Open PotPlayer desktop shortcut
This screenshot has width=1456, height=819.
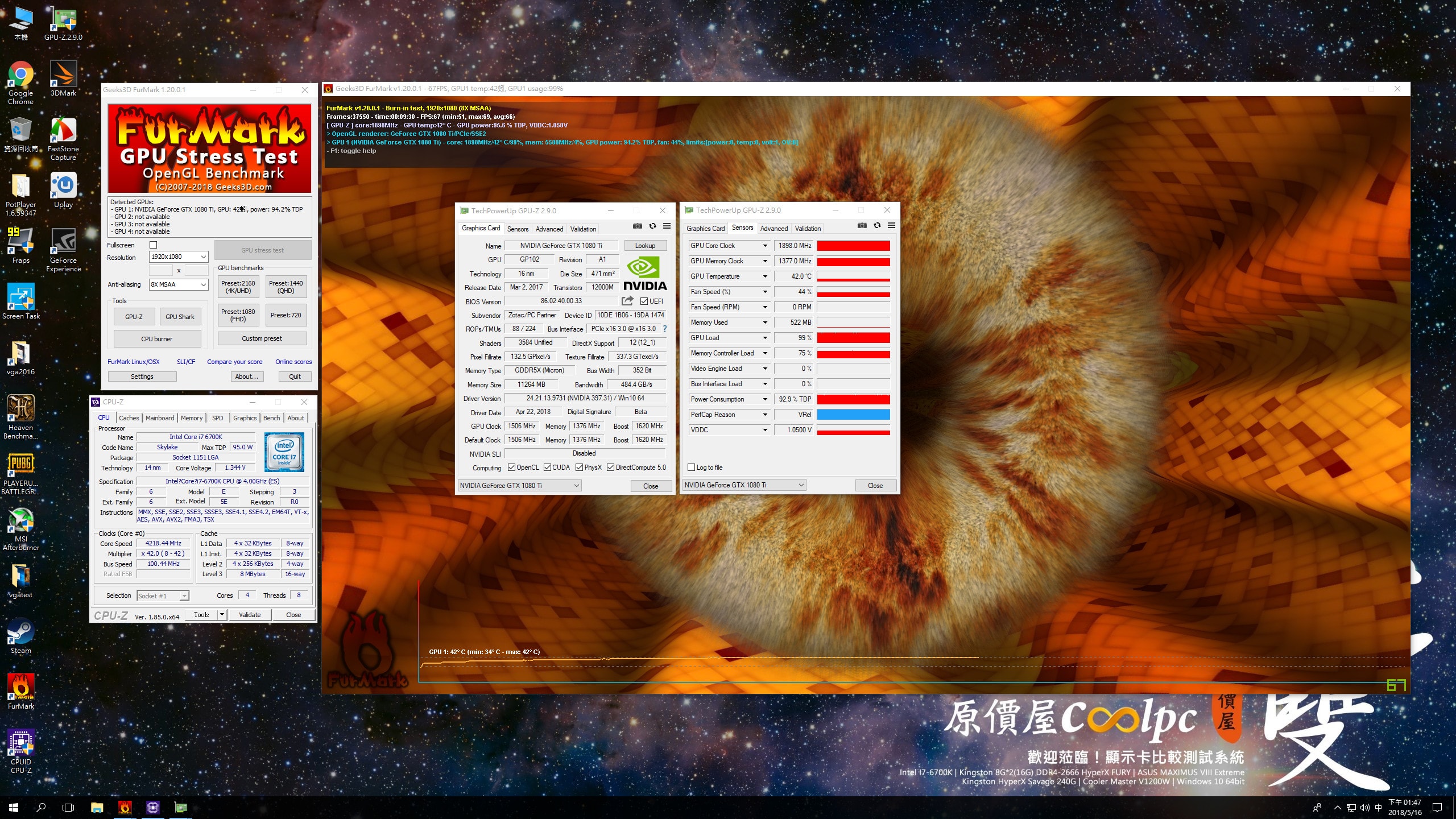tap(20, 195)
